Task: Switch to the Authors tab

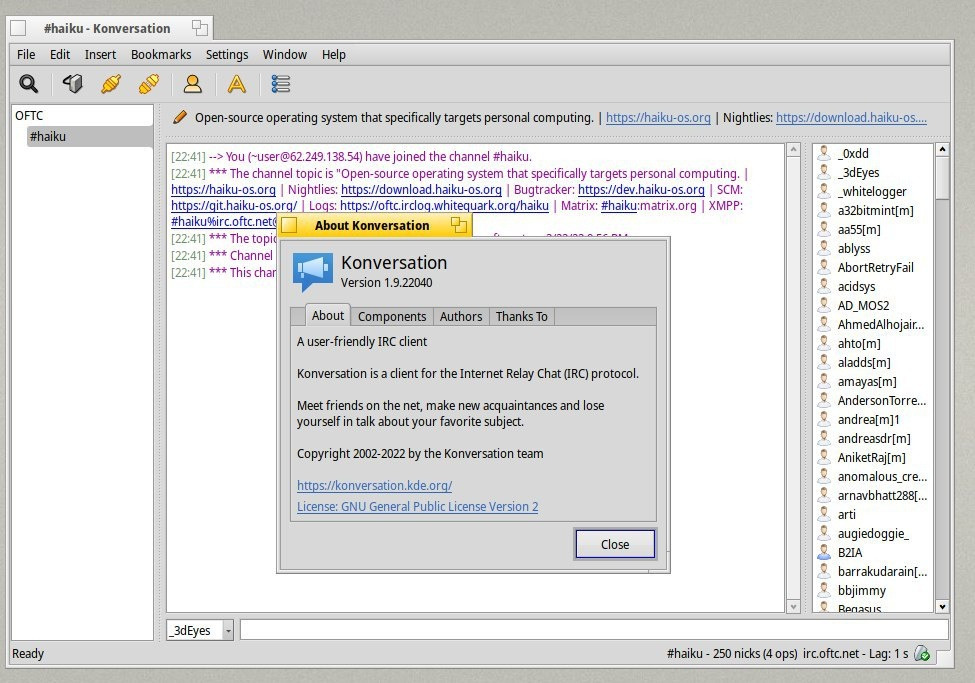Action: (x=461, y=317)
